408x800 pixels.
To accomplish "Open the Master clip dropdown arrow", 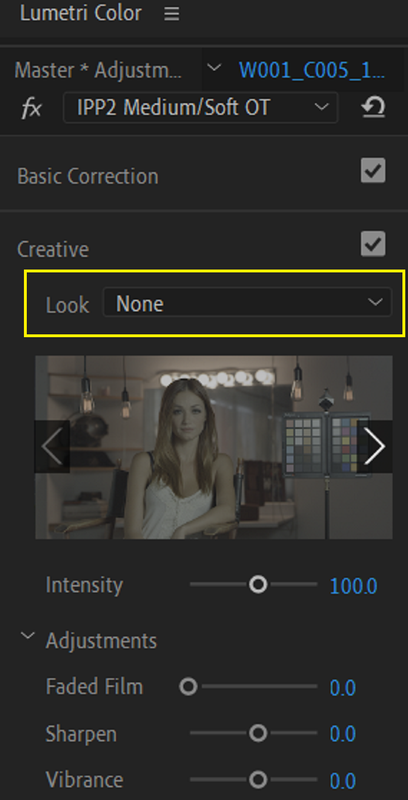I will coord(215,68).
